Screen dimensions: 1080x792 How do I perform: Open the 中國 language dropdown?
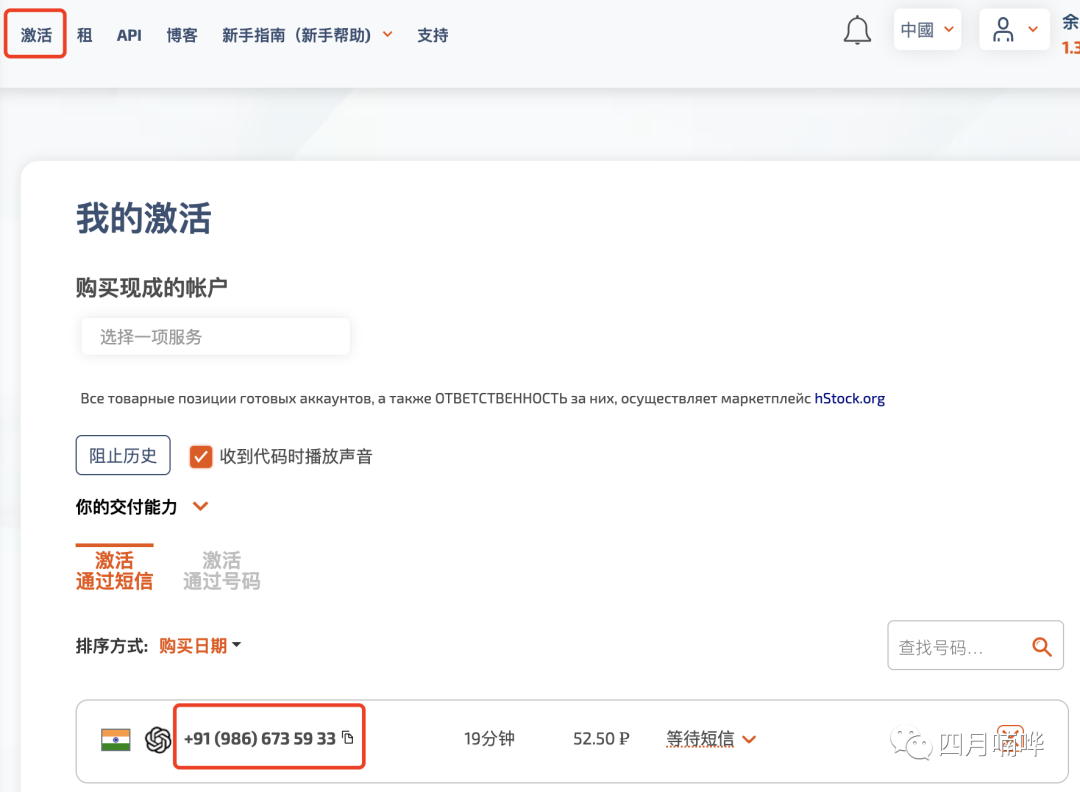(926, 30)
